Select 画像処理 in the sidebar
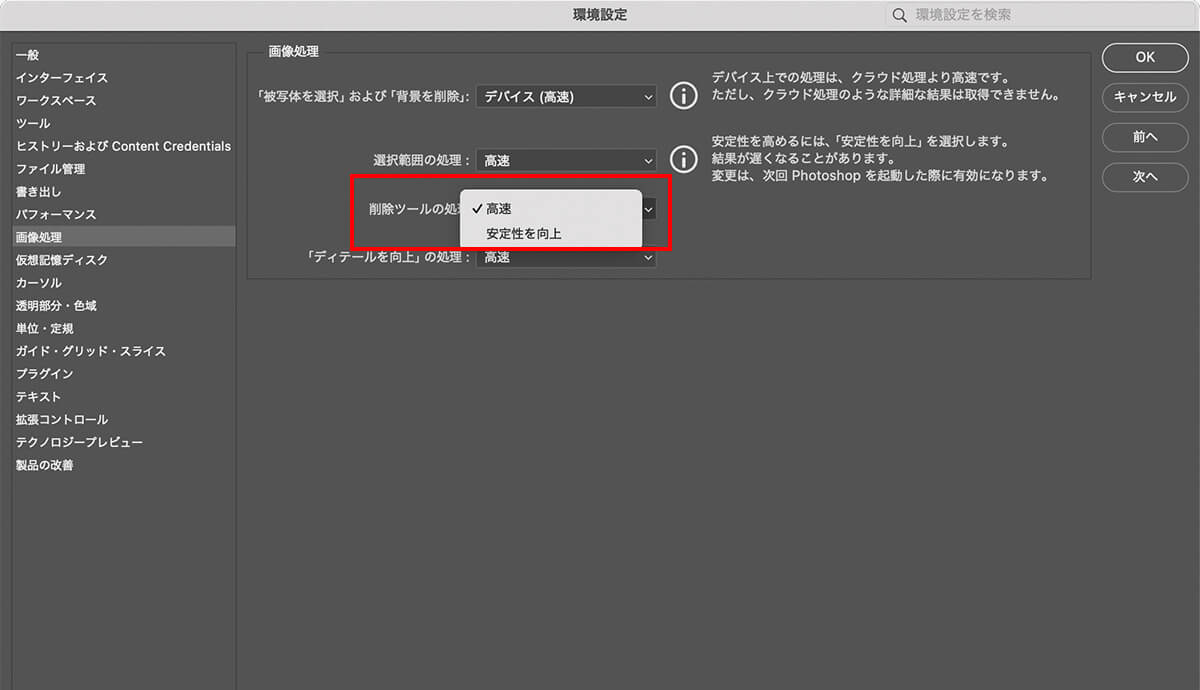The height and width of the screenshot is (690, 1200). [124, 237]
